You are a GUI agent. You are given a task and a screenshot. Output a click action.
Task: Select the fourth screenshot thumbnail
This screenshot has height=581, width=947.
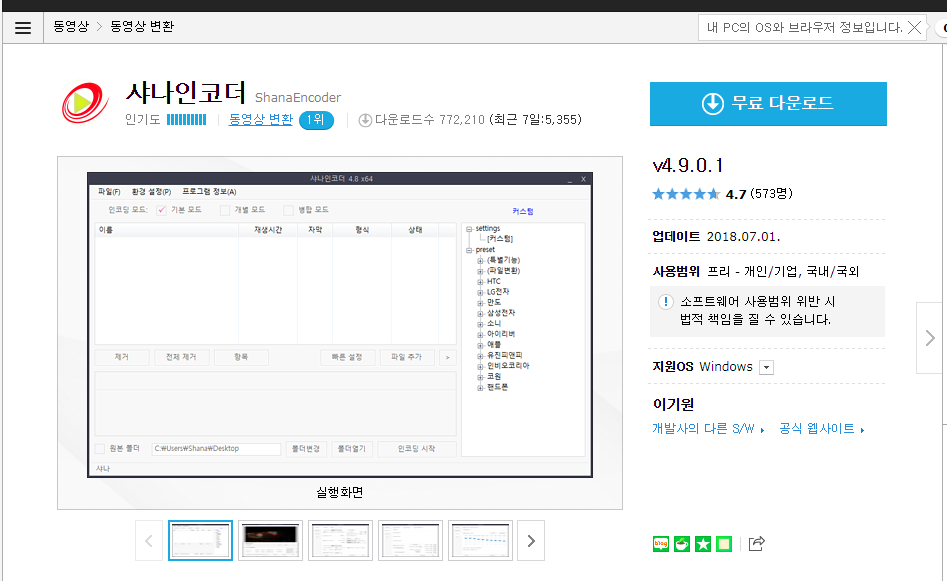point(411,541)
